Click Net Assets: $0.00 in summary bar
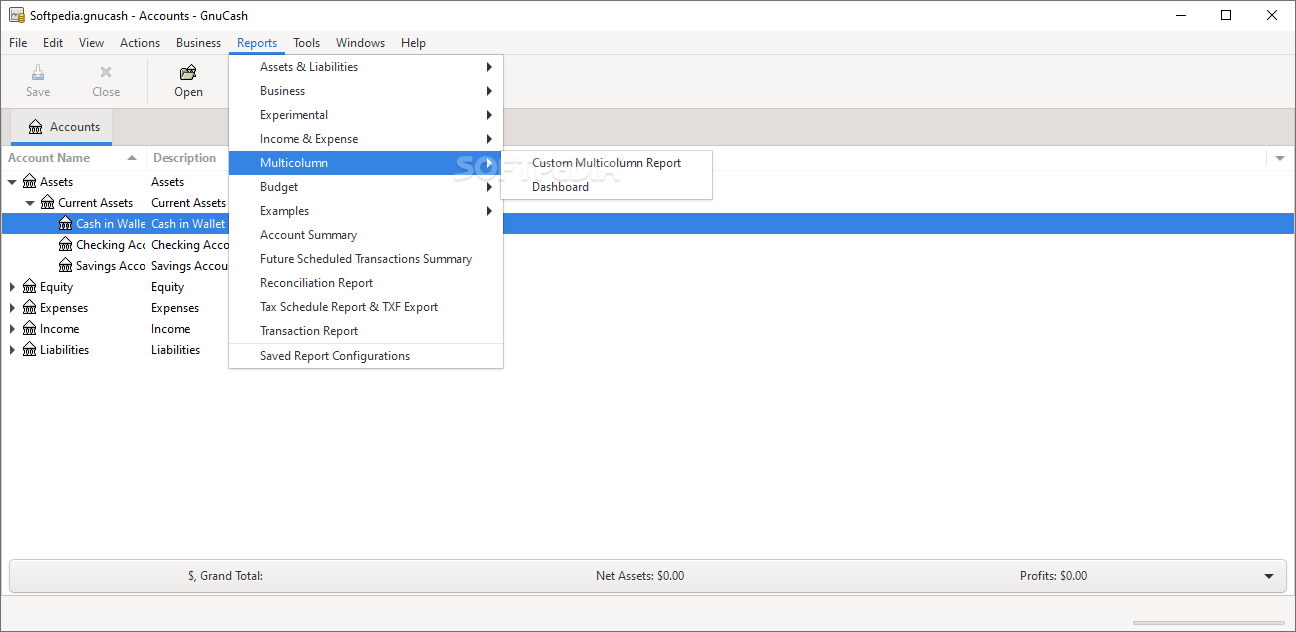This screenshot has width=1296, height=632. click(640, 576)
